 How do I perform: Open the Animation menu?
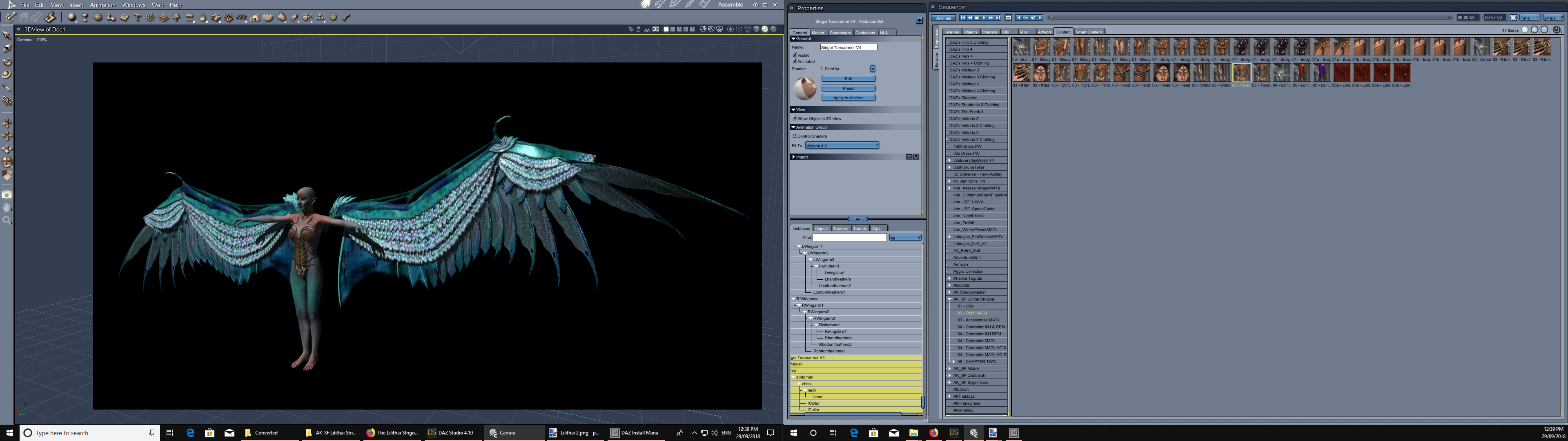pyautogui.click(x=102, y=5)
